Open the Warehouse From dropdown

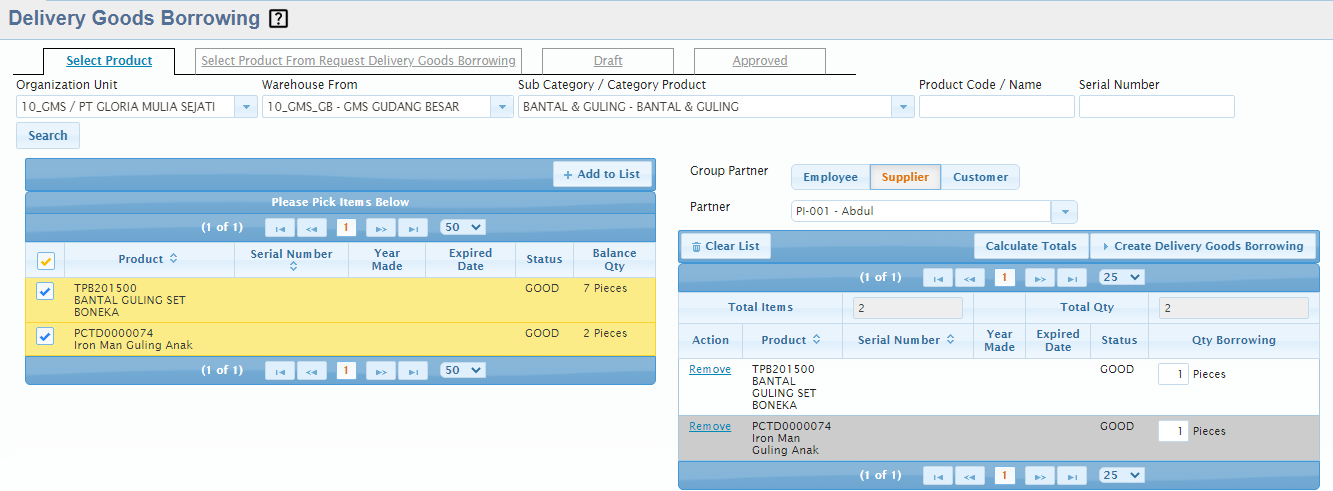point(502,106)
